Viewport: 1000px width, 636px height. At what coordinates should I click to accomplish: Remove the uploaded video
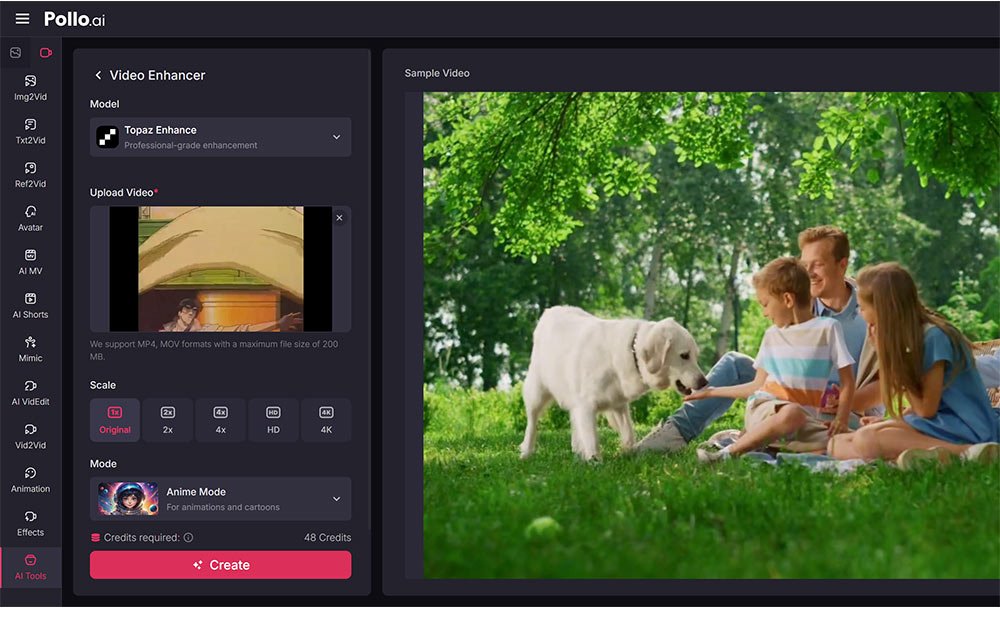[339, 218]
